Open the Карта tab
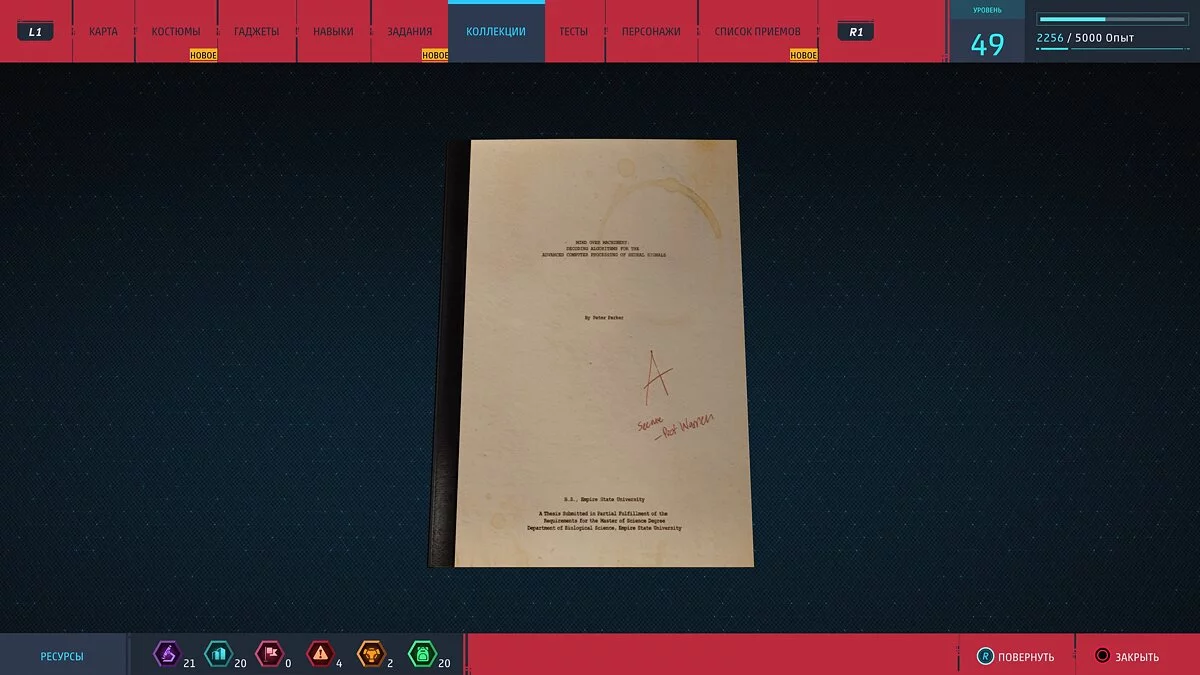1200x675 pixels. [103, 31]
